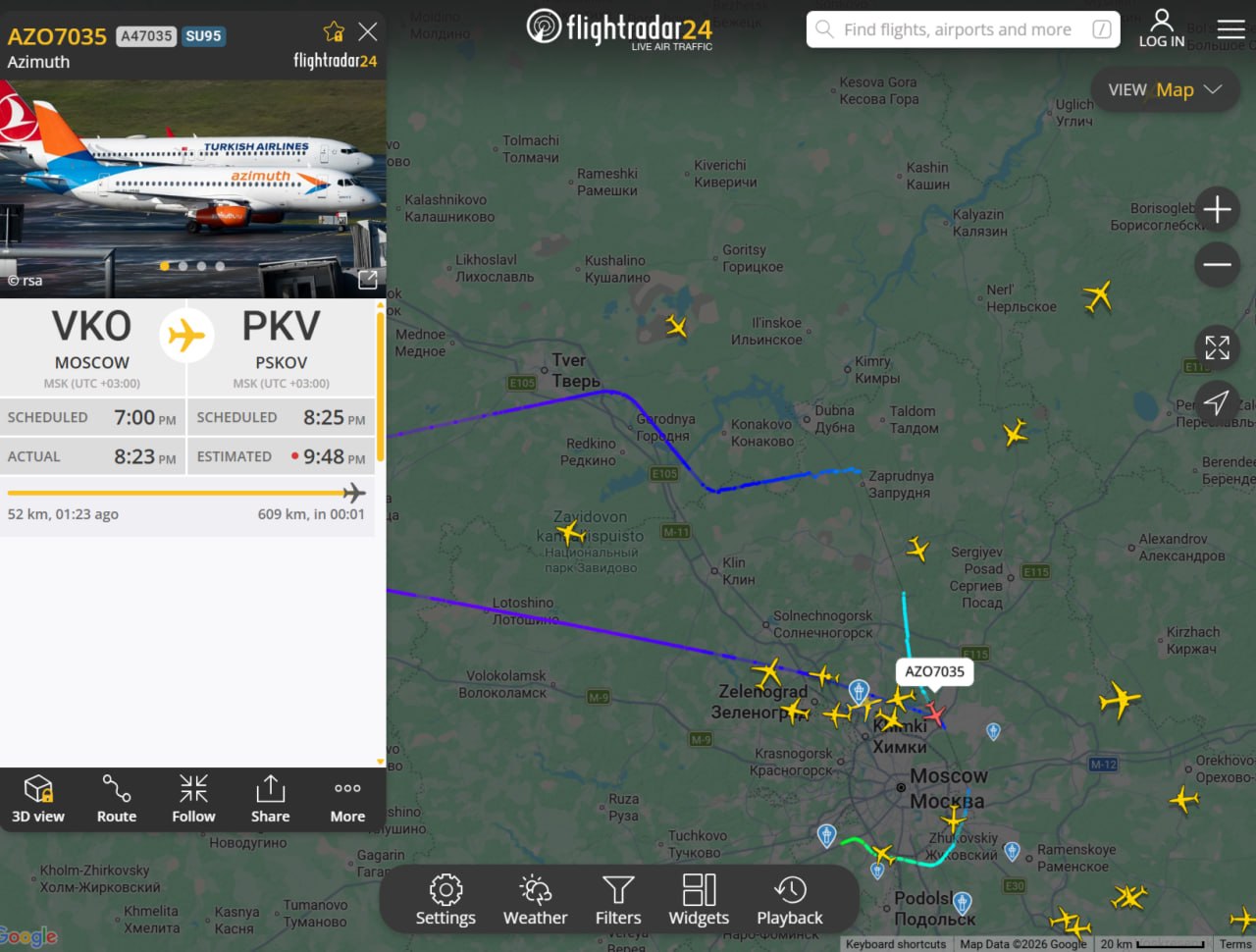Share this flight

pyautogui.click(x=270, y=799)
